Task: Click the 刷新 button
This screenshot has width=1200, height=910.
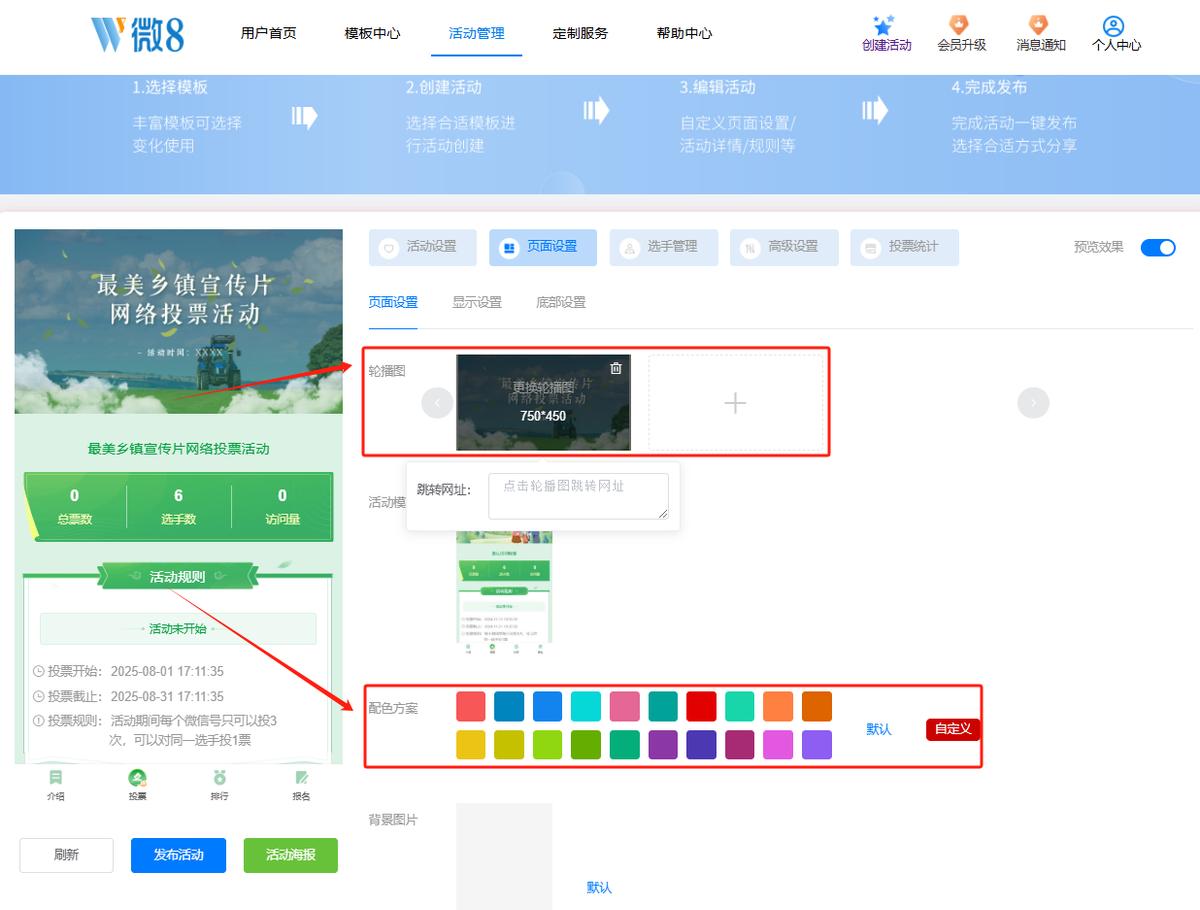Action: (x=67, y=855)
